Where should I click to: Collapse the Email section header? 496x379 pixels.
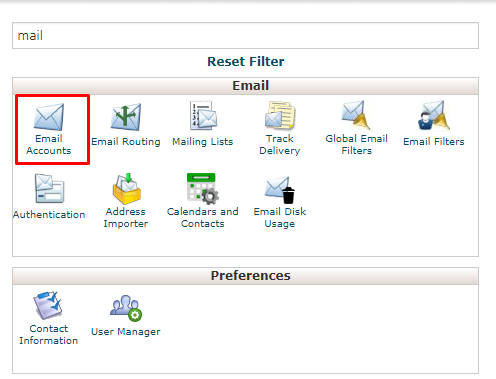pos(246,86)
